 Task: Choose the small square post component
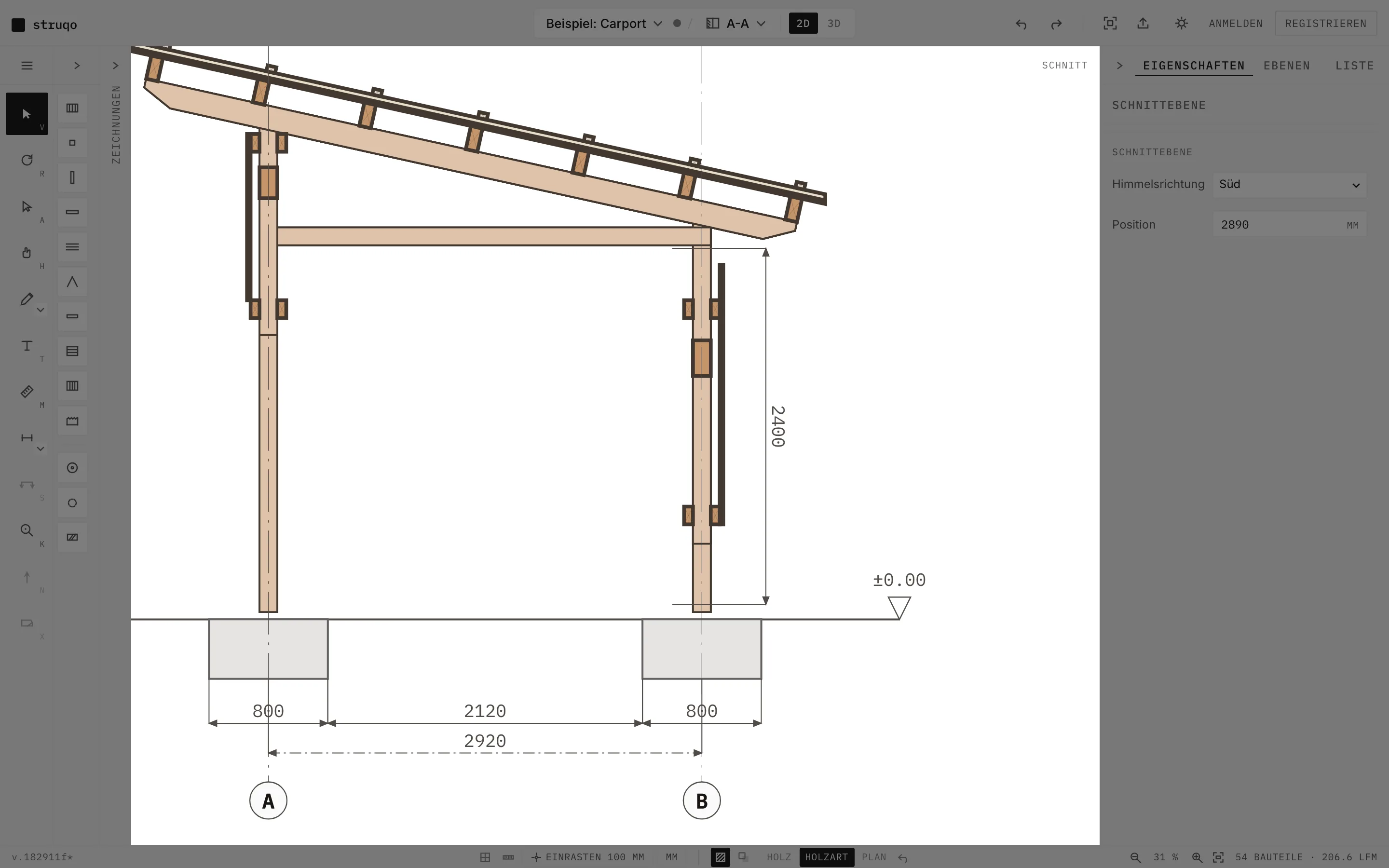tap(72, 143)
